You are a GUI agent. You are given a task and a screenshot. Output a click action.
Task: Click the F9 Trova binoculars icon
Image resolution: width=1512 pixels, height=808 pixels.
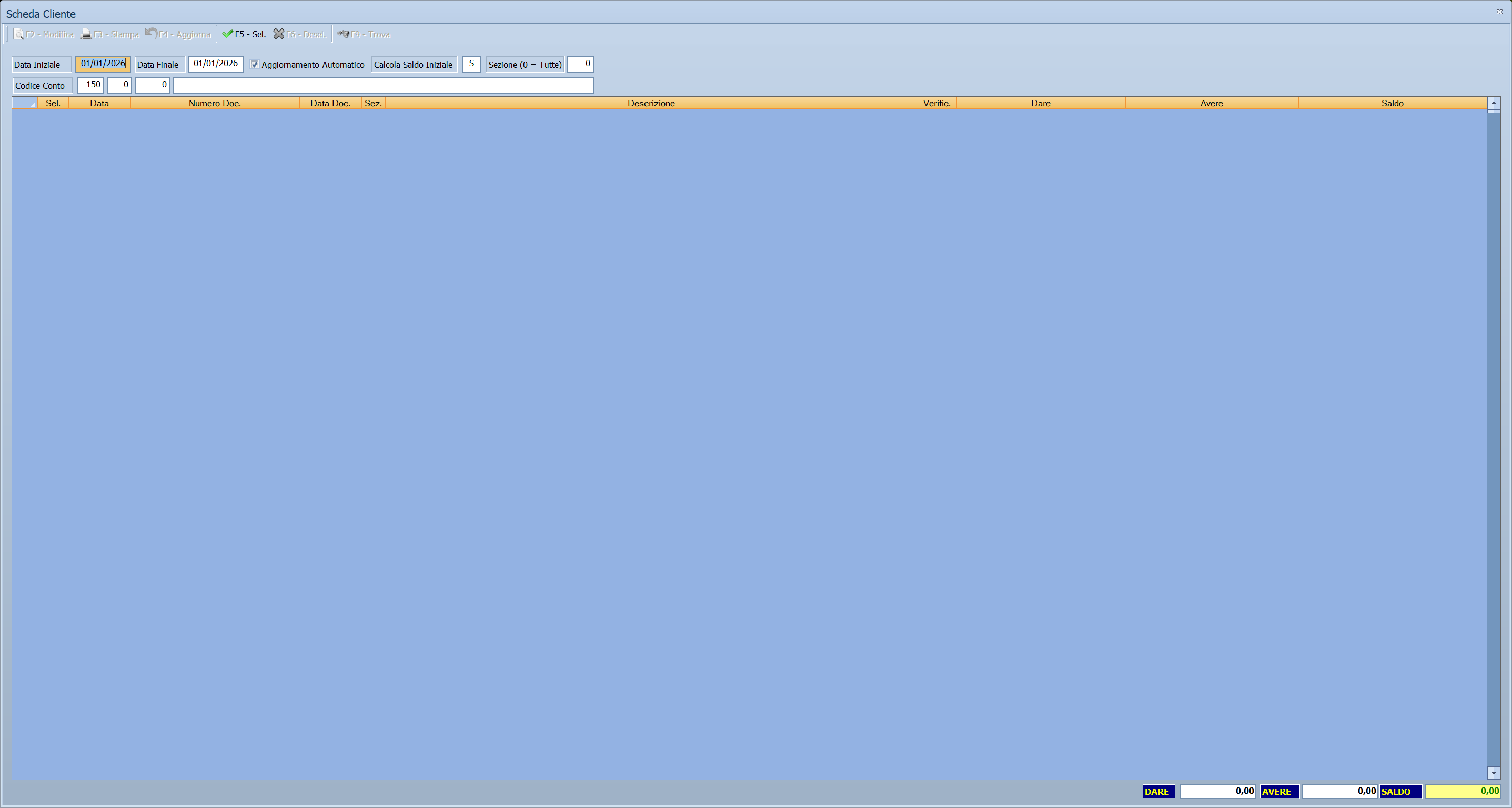coord(344,34)
